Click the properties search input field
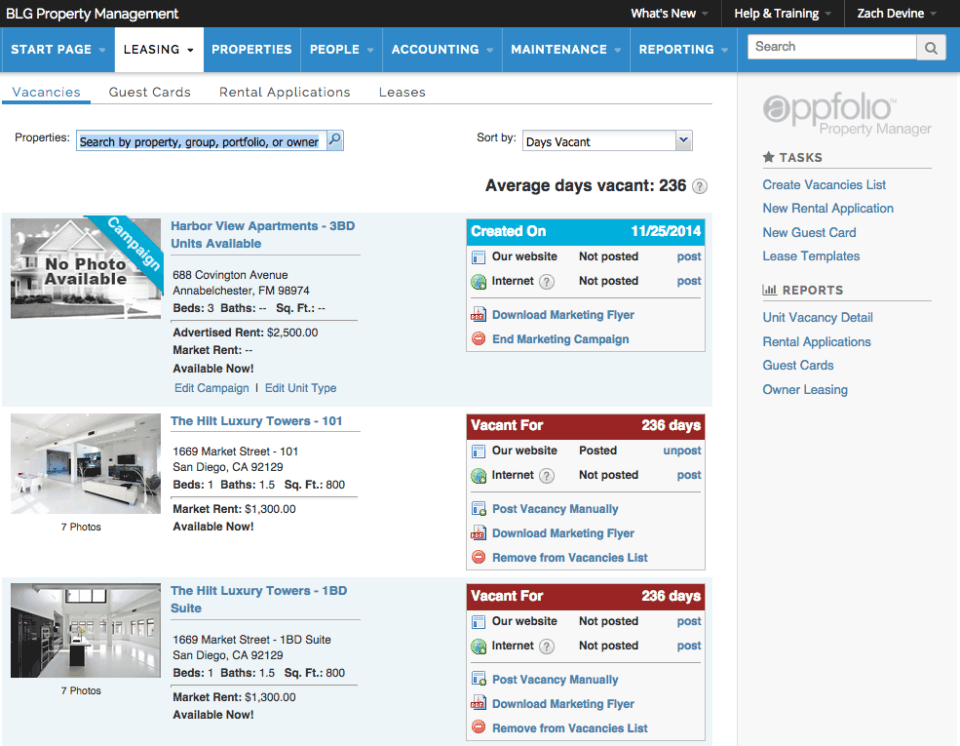This screenshot has height=746, width=960. pos(199,141)
